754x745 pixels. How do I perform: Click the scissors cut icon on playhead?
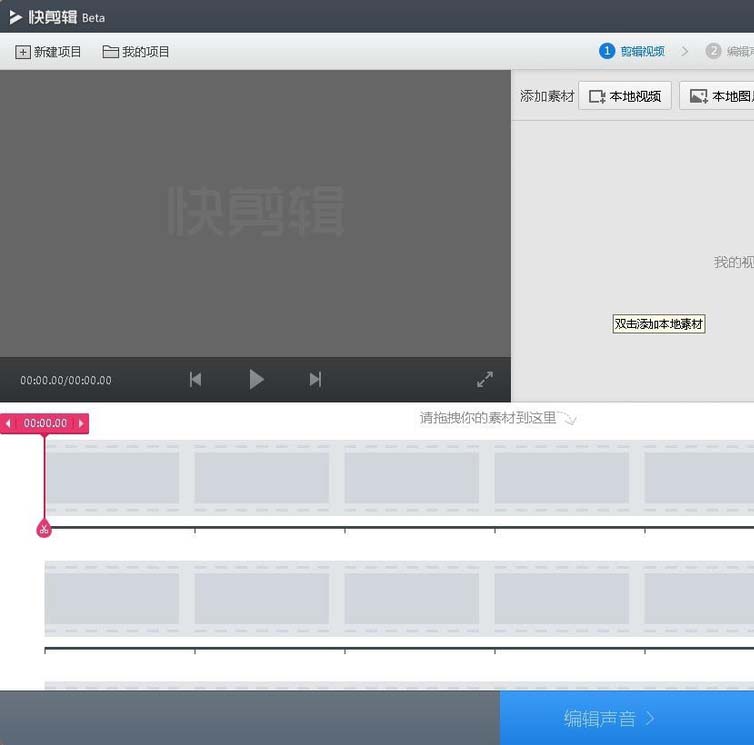click(44, 530)
